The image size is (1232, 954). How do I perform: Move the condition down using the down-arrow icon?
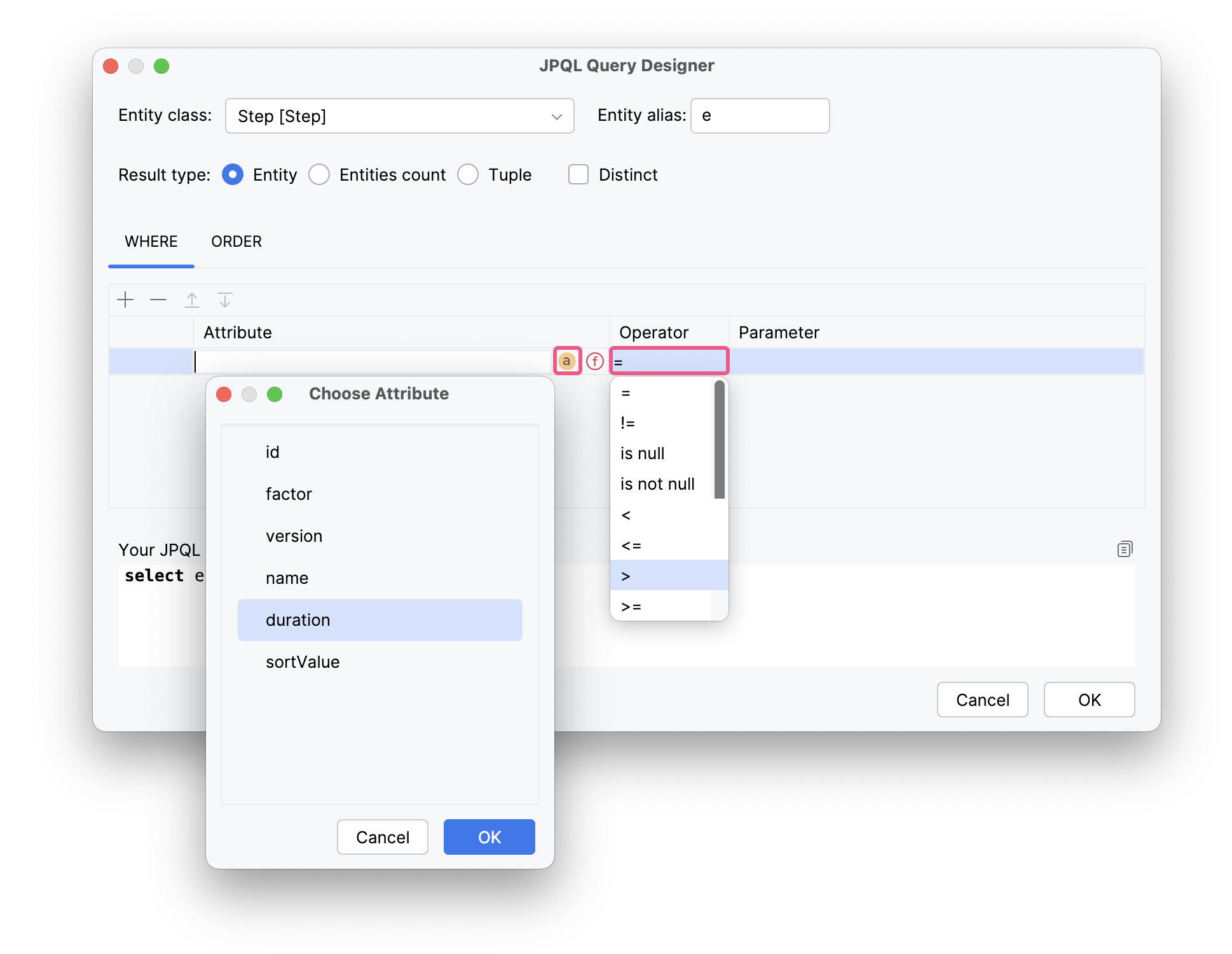225,300
